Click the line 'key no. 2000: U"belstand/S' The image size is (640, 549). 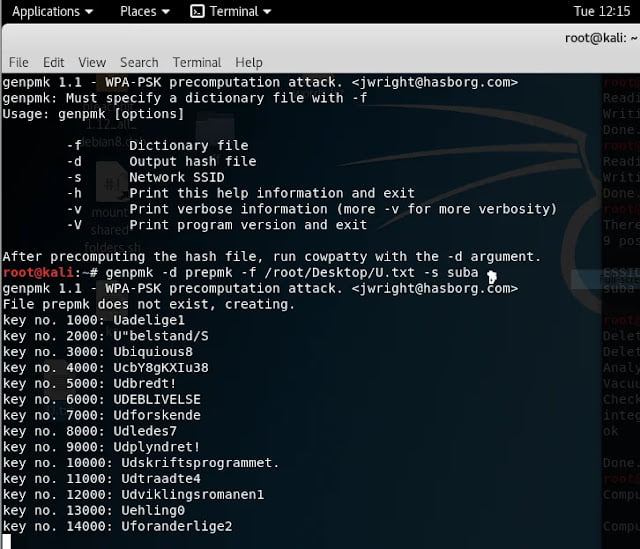tap(105, 336)
